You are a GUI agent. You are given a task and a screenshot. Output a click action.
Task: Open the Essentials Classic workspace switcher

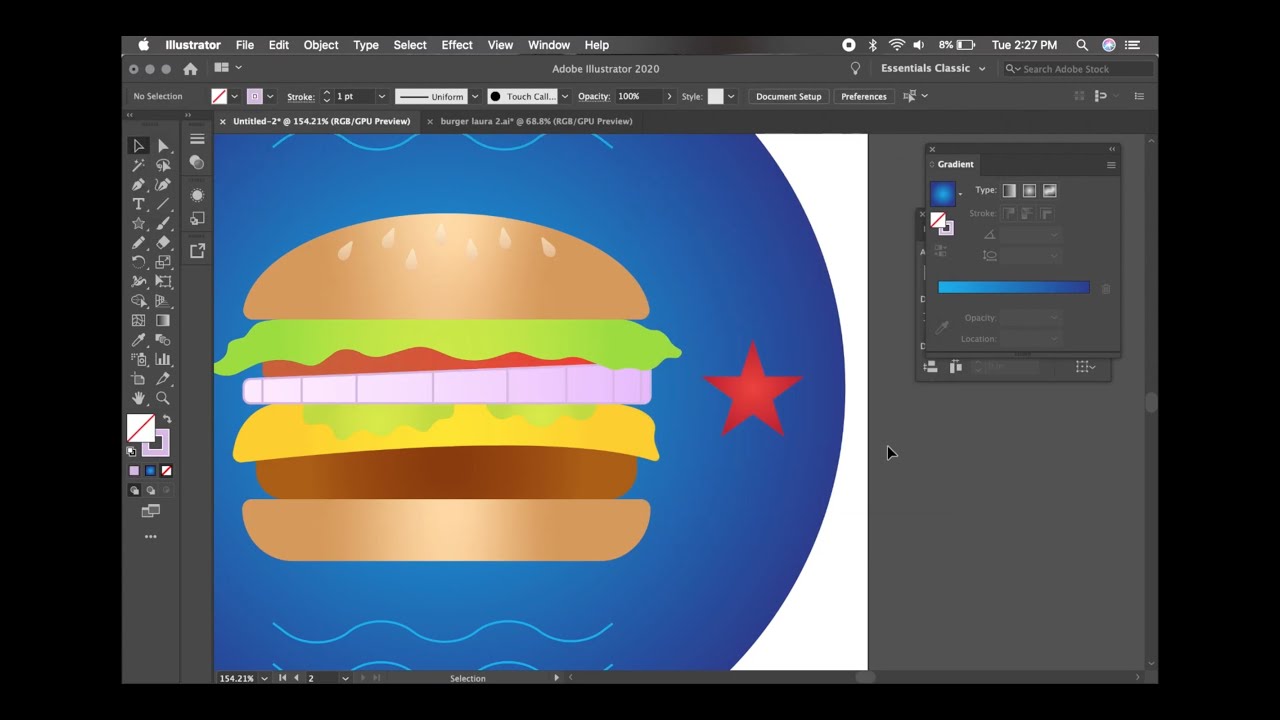pos(933,69)
